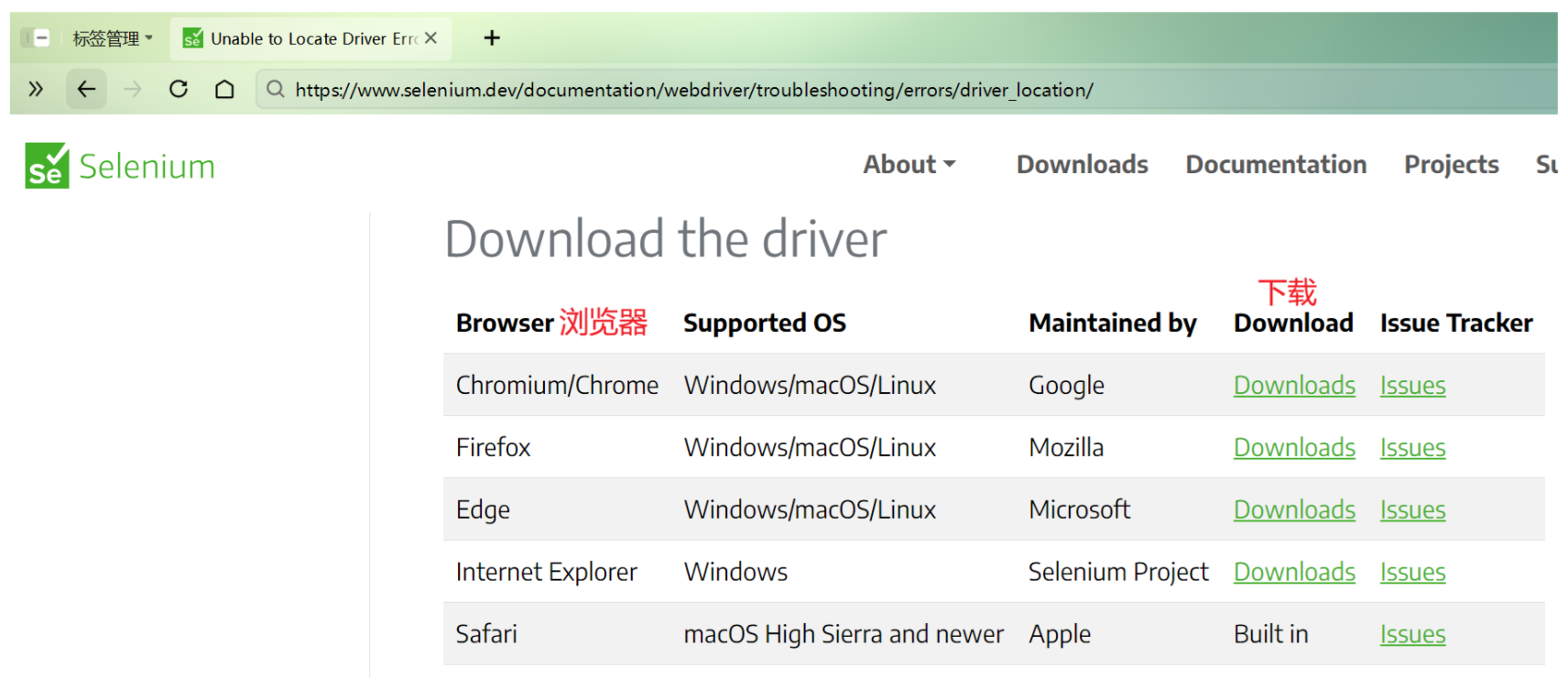Click the Google maintainer cell

click(1066, 386)
